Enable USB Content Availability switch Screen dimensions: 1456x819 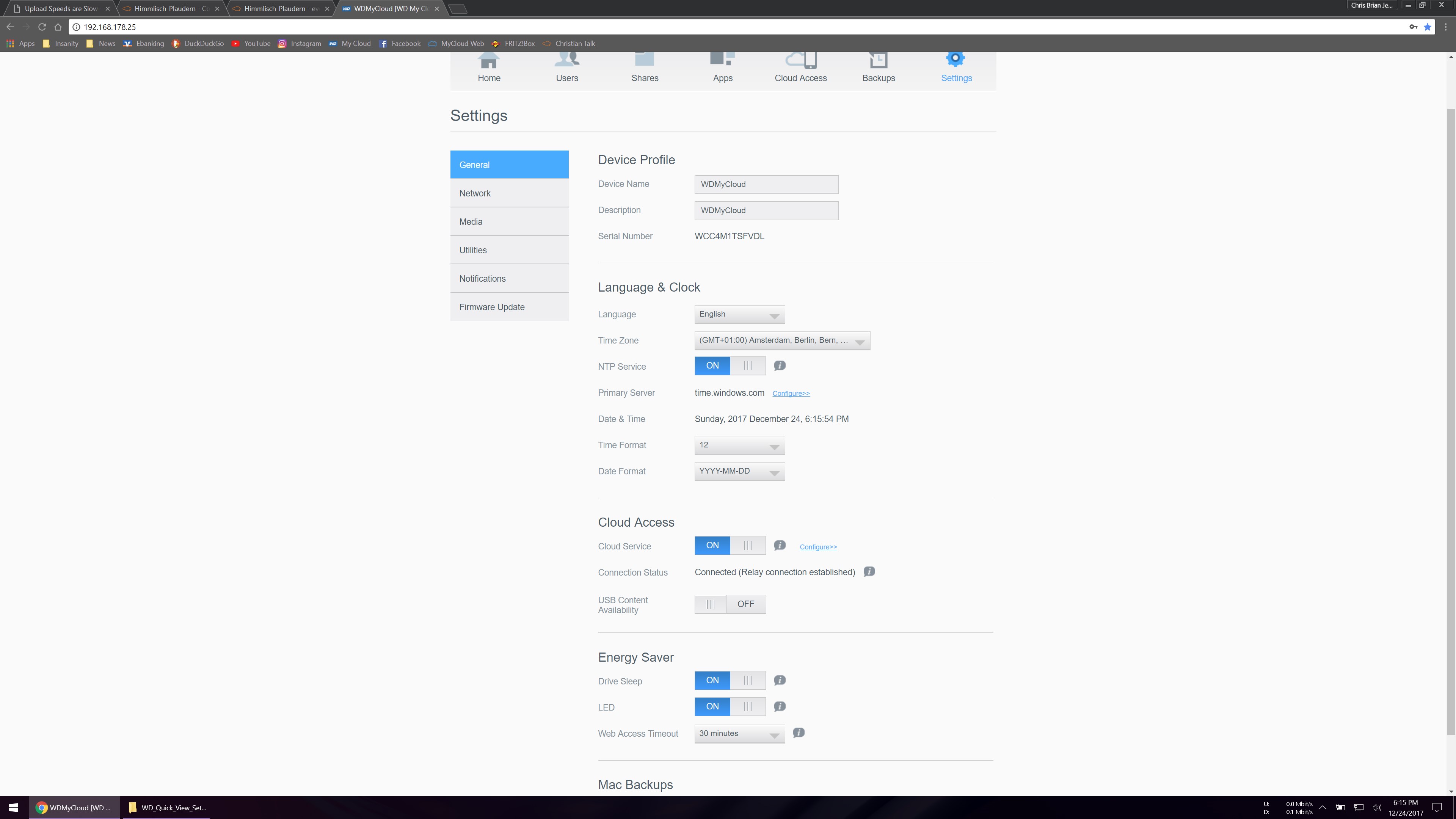coord(730,604)
